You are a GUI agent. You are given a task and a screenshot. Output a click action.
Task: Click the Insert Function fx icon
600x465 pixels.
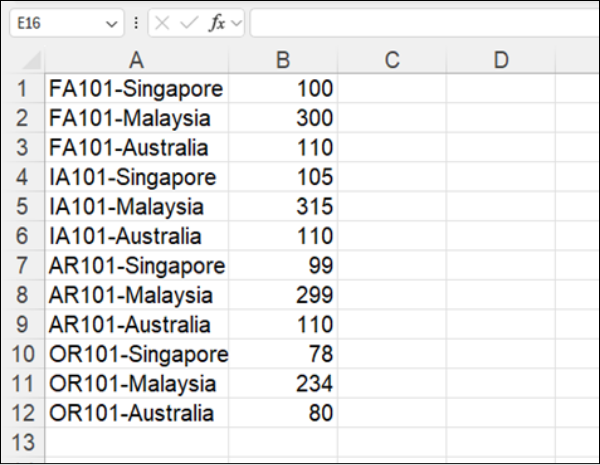coord(216,24)
